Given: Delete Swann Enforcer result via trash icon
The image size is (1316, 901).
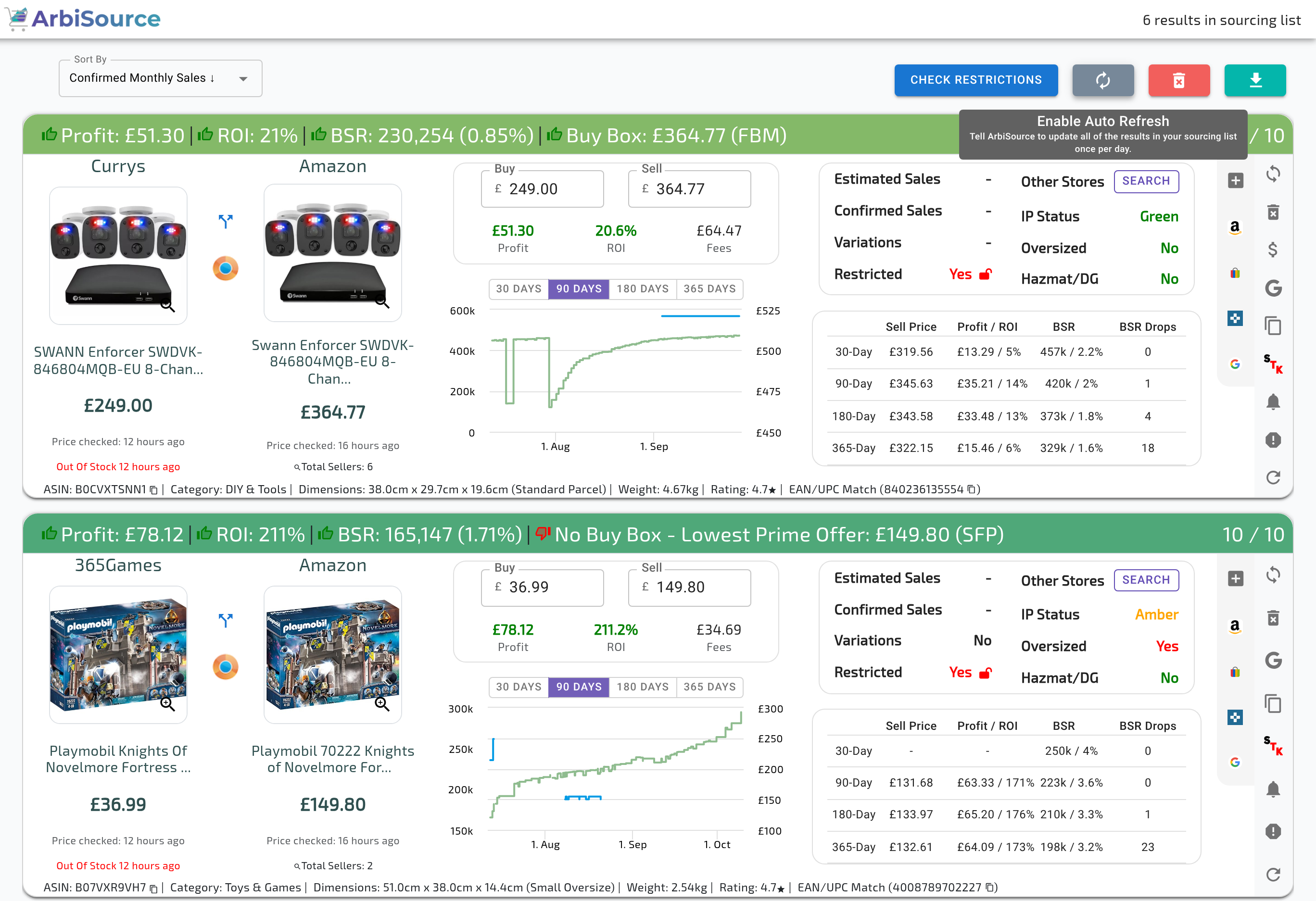Looking at the screenshot, I should (x=1273, y=212).
